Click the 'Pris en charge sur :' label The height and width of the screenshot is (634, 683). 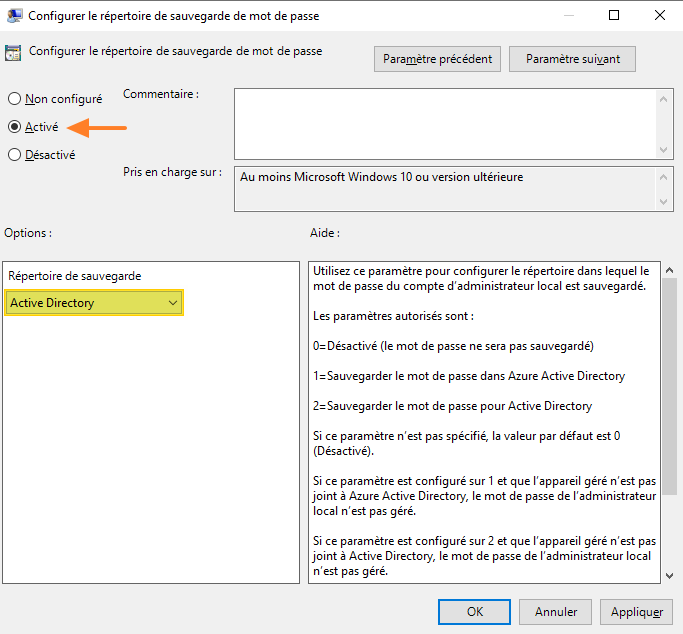click(x=172, y=172)
